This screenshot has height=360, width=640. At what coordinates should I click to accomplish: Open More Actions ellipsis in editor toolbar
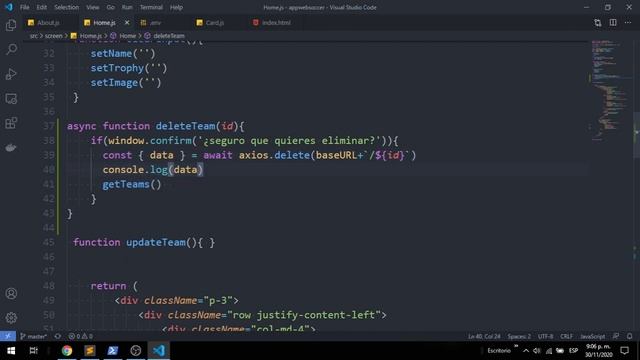pyautogui.click(x=628, y=23)
